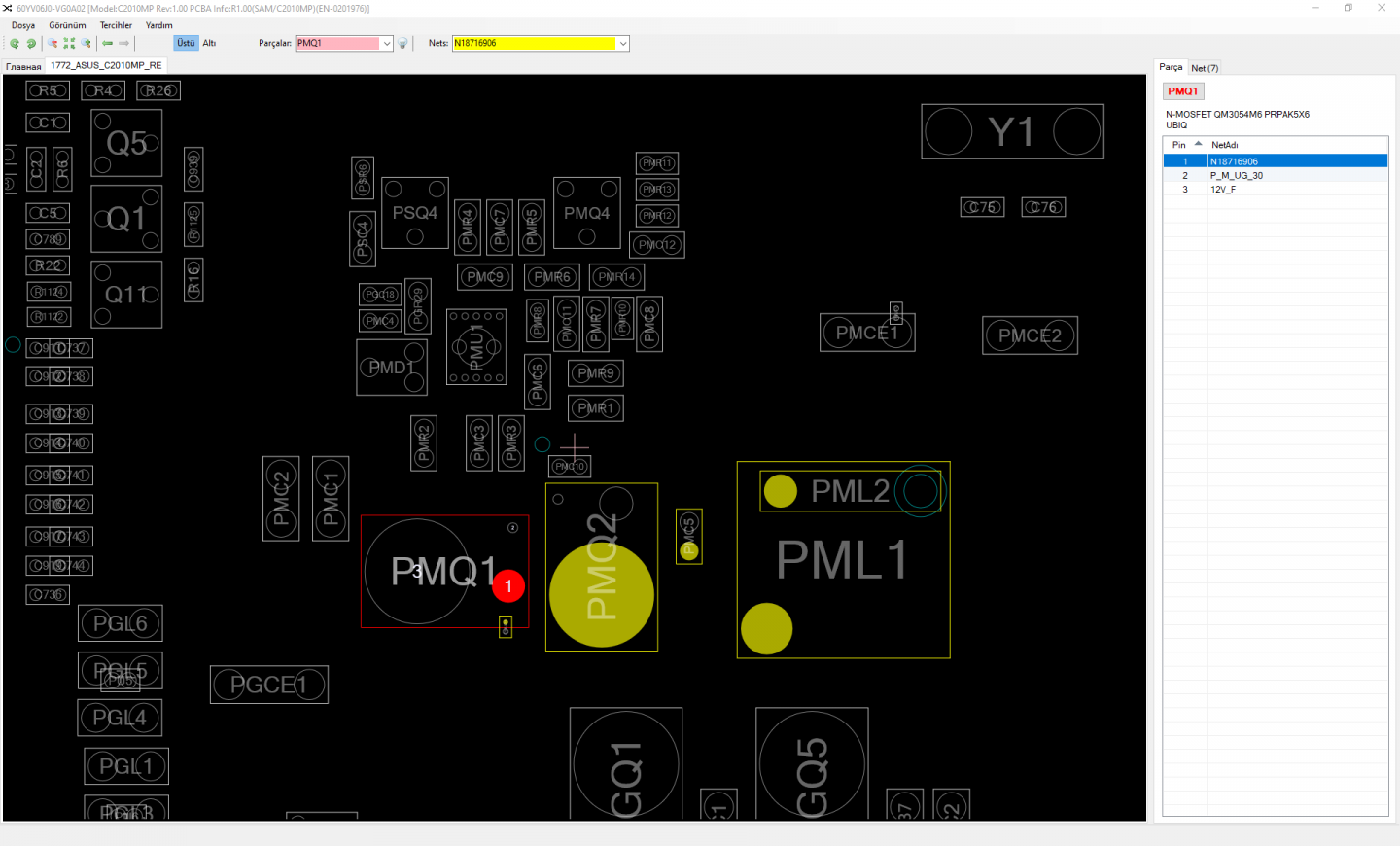Click the rotate right toolbar icon
Screen dimensions: 1400x846
point(31,43)
